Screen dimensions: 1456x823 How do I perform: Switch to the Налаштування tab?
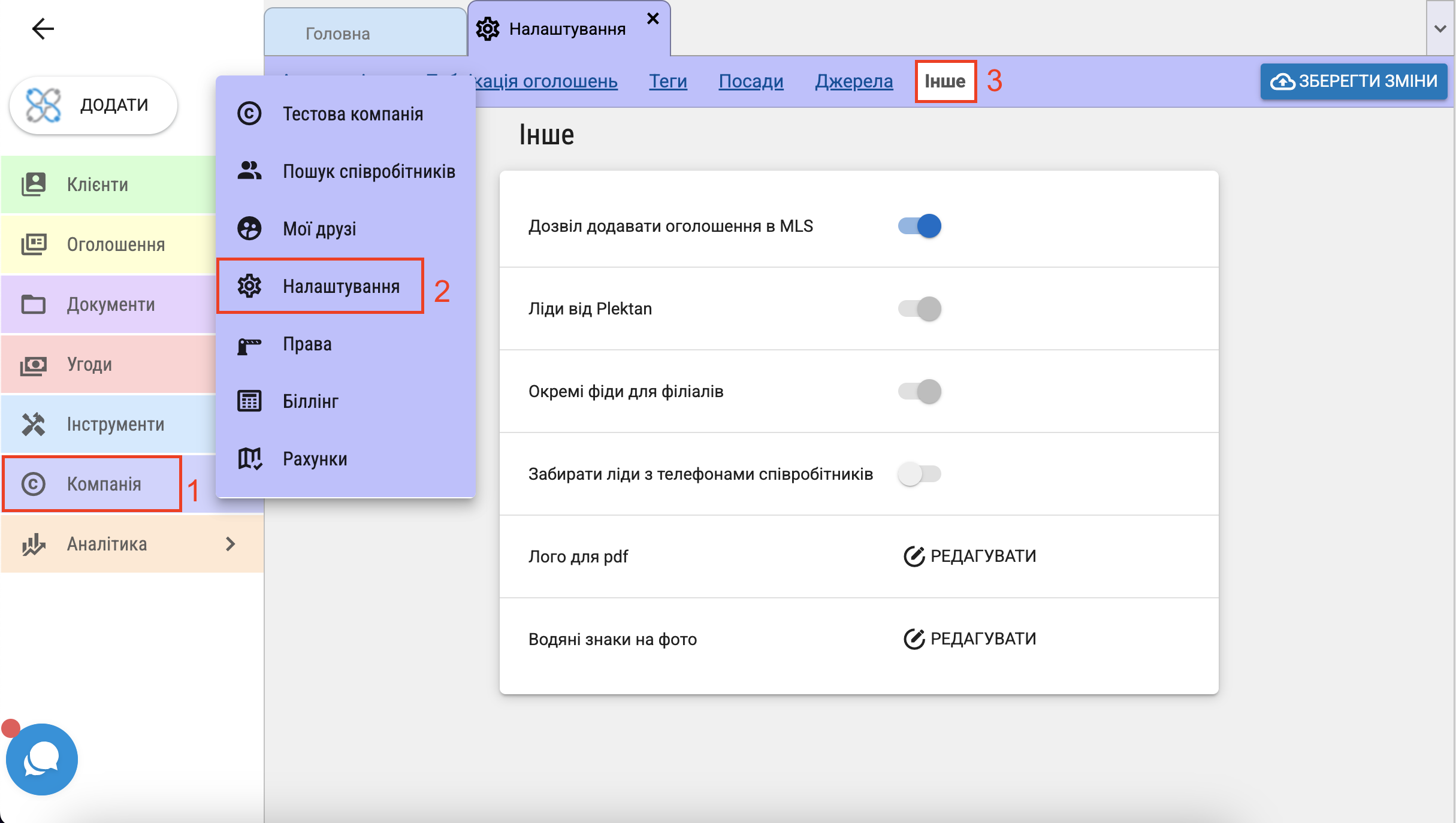point(568,29)
